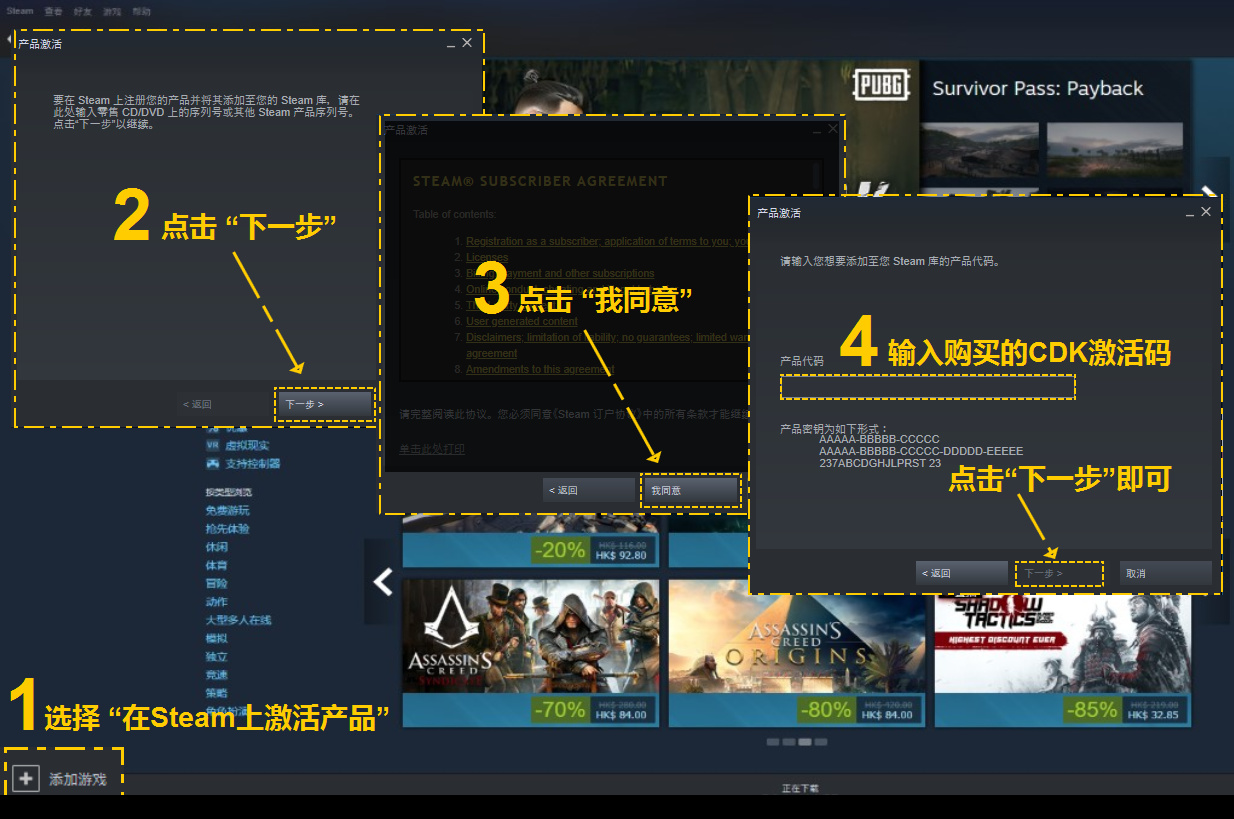Minimize the product code dialog
Image resolution: width=1234 pixels, height=819 pixels.
point(1190,213)
